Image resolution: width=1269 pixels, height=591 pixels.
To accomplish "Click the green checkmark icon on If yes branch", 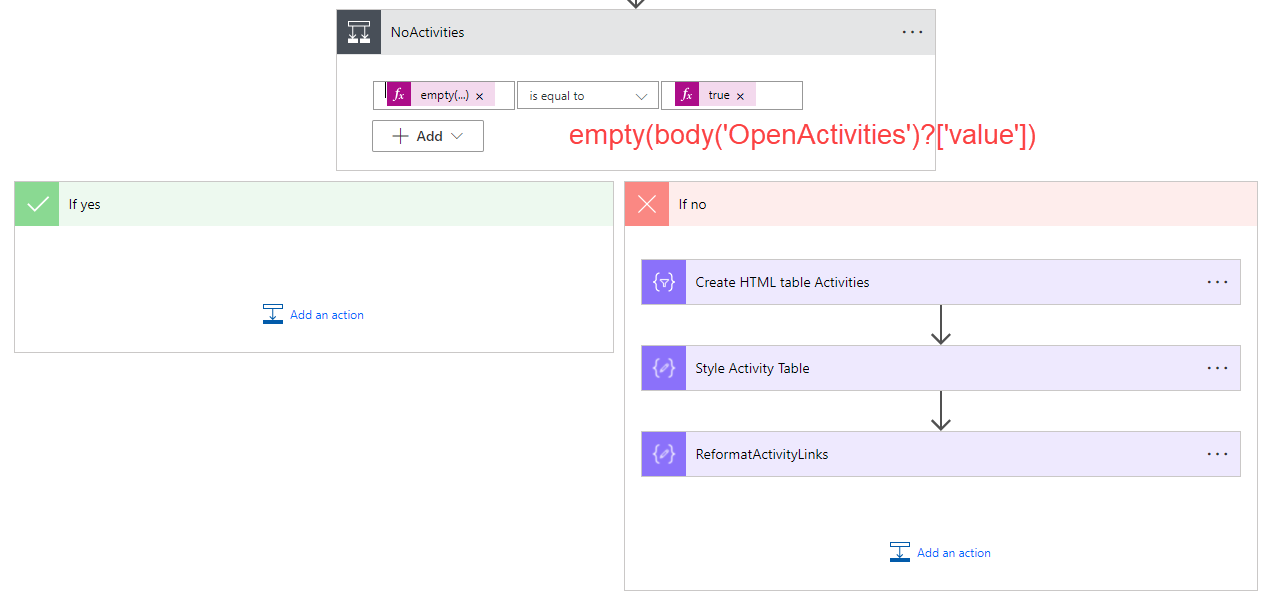I will 36,203.
